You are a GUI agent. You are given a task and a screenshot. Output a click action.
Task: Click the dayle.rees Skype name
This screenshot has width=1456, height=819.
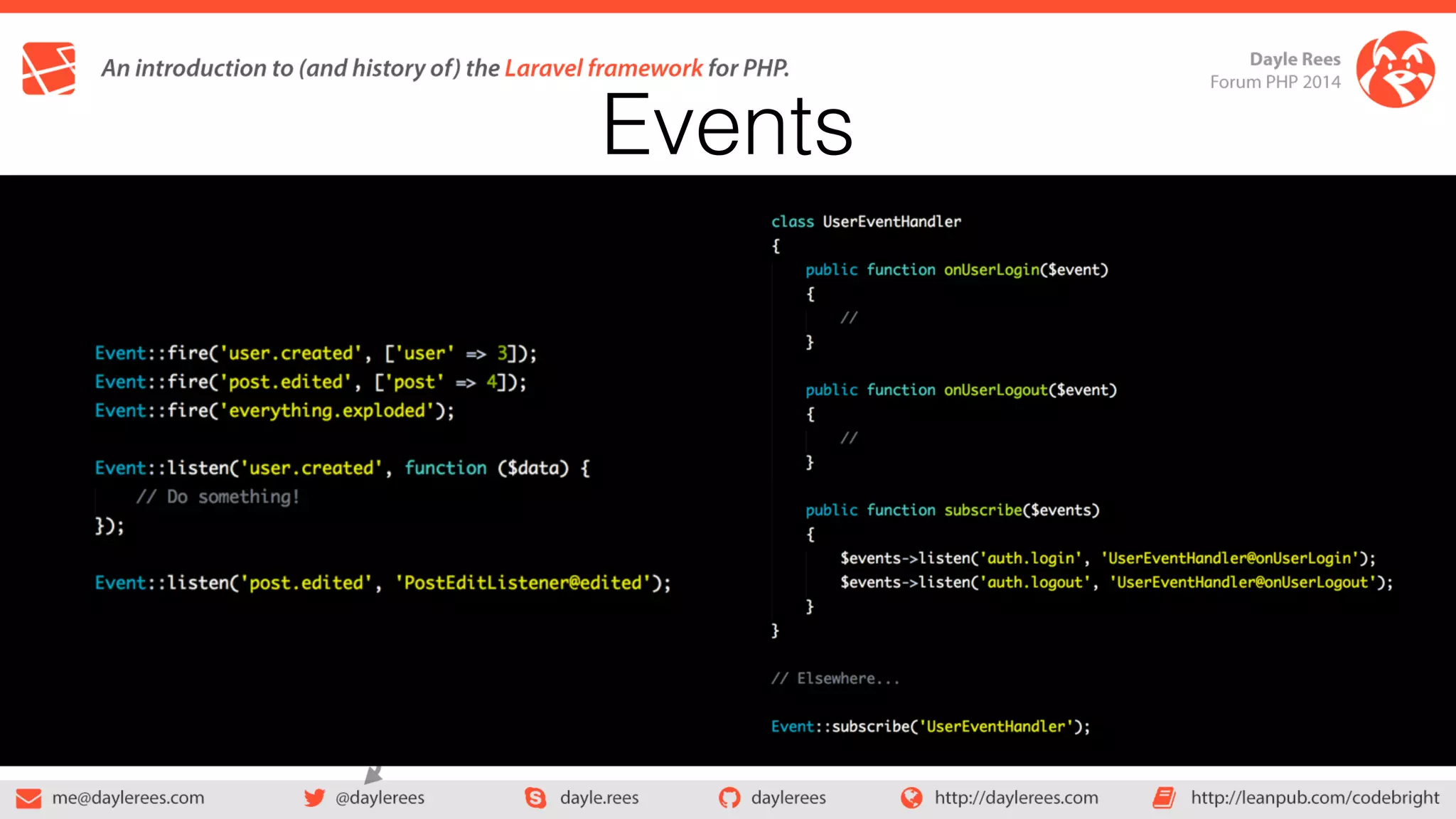coord(599,798)
